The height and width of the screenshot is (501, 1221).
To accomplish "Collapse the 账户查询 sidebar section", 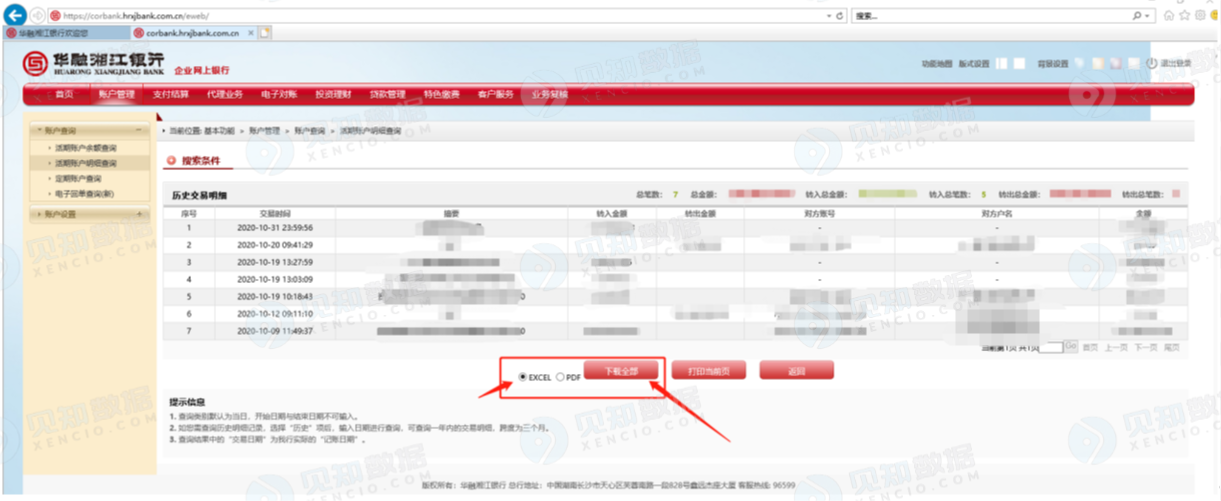I will tap(137, 131).
